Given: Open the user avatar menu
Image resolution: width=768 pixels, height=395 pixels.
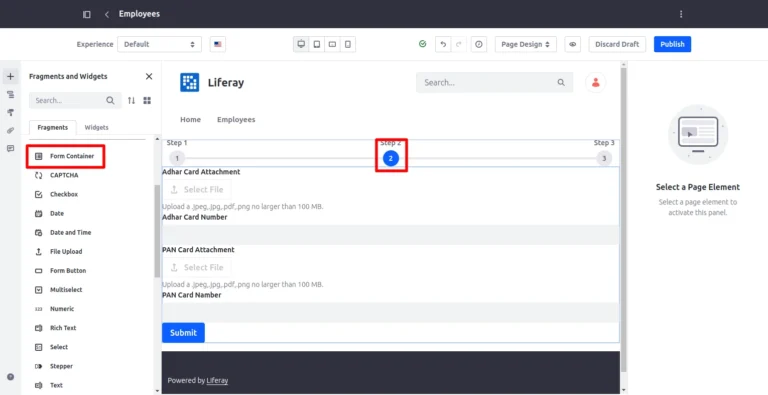Looking at the screenshot, I should 596,82.
